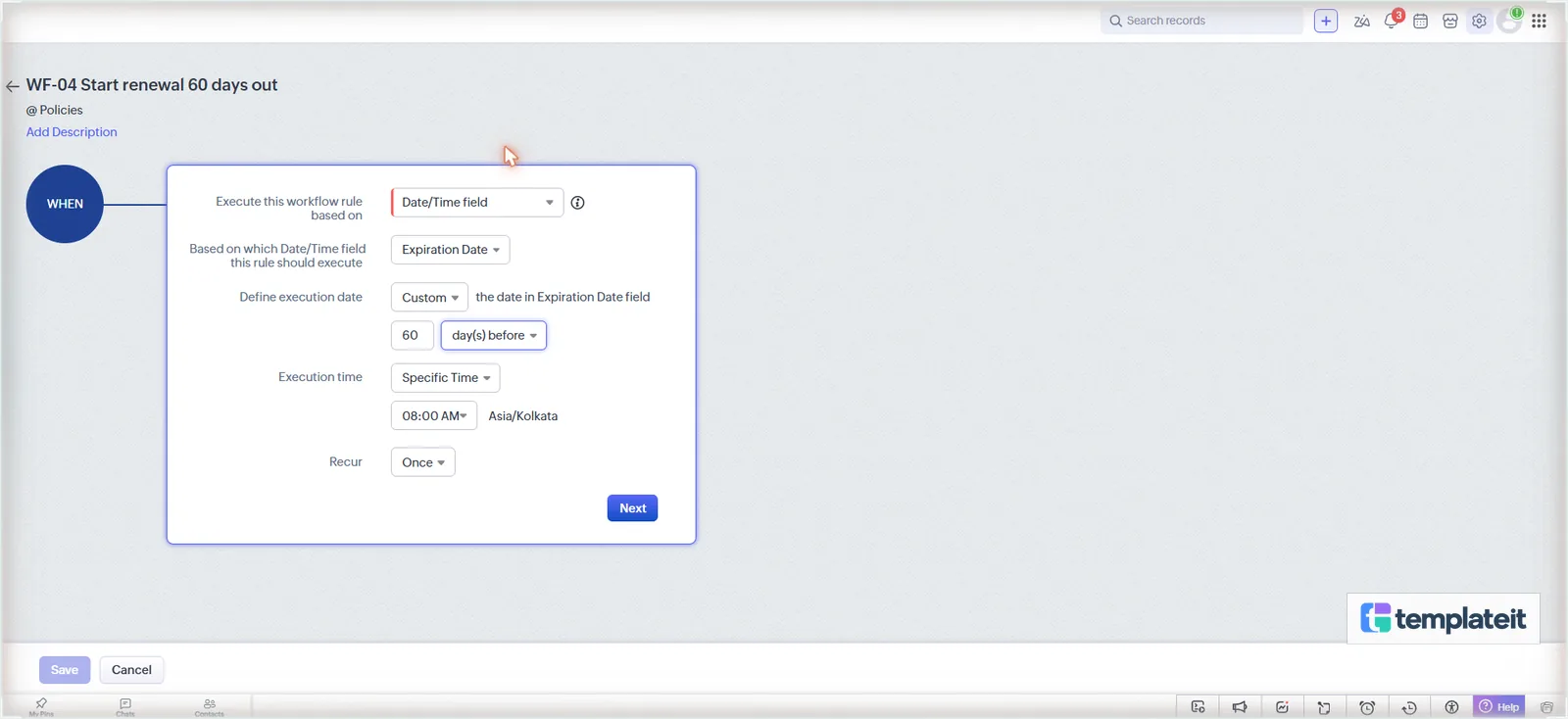Screen dimensions: 1568x719
Task: Open the Setup gear icon
Action: point(1479,21)
